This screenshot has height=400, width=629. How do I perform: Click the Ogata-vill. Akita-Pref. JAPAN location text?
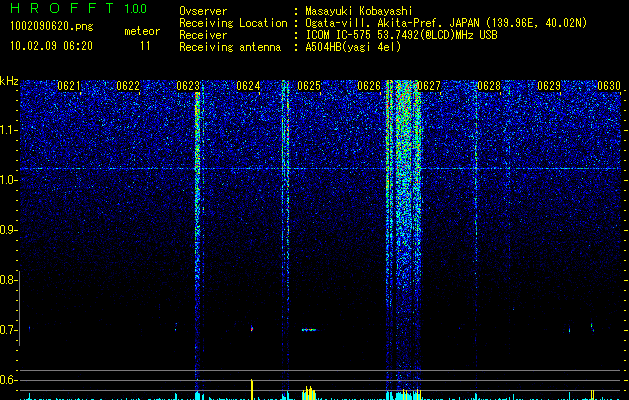[x=446, y=23]
